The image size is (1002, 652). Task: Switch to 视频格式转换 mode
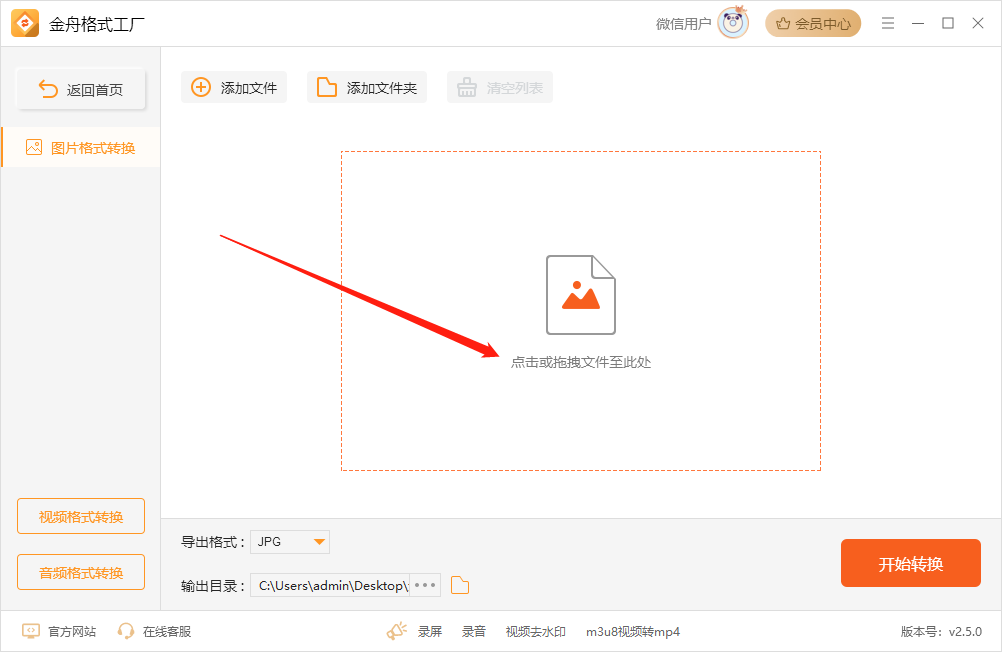[80, 515]
